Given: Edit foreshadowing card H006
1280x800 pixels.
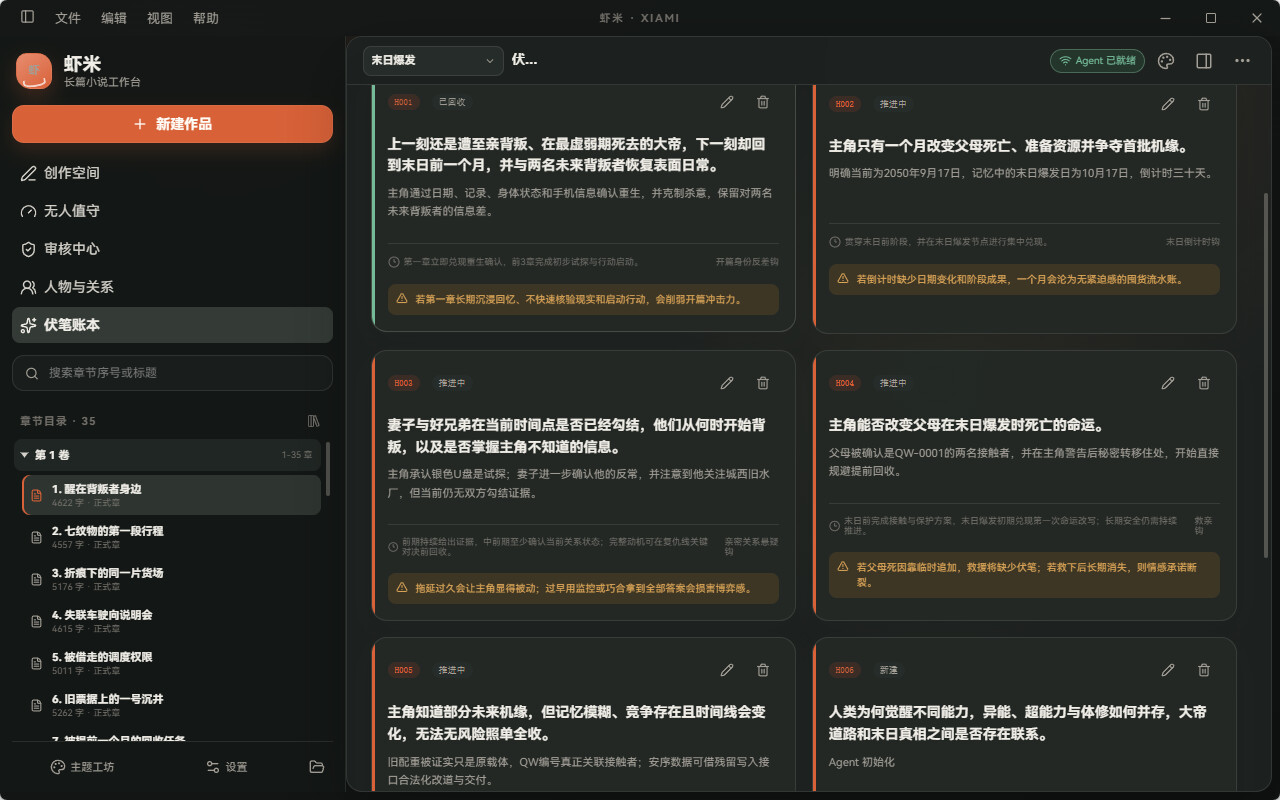Looking at the screenshot, I should [x=1168, y=670].
